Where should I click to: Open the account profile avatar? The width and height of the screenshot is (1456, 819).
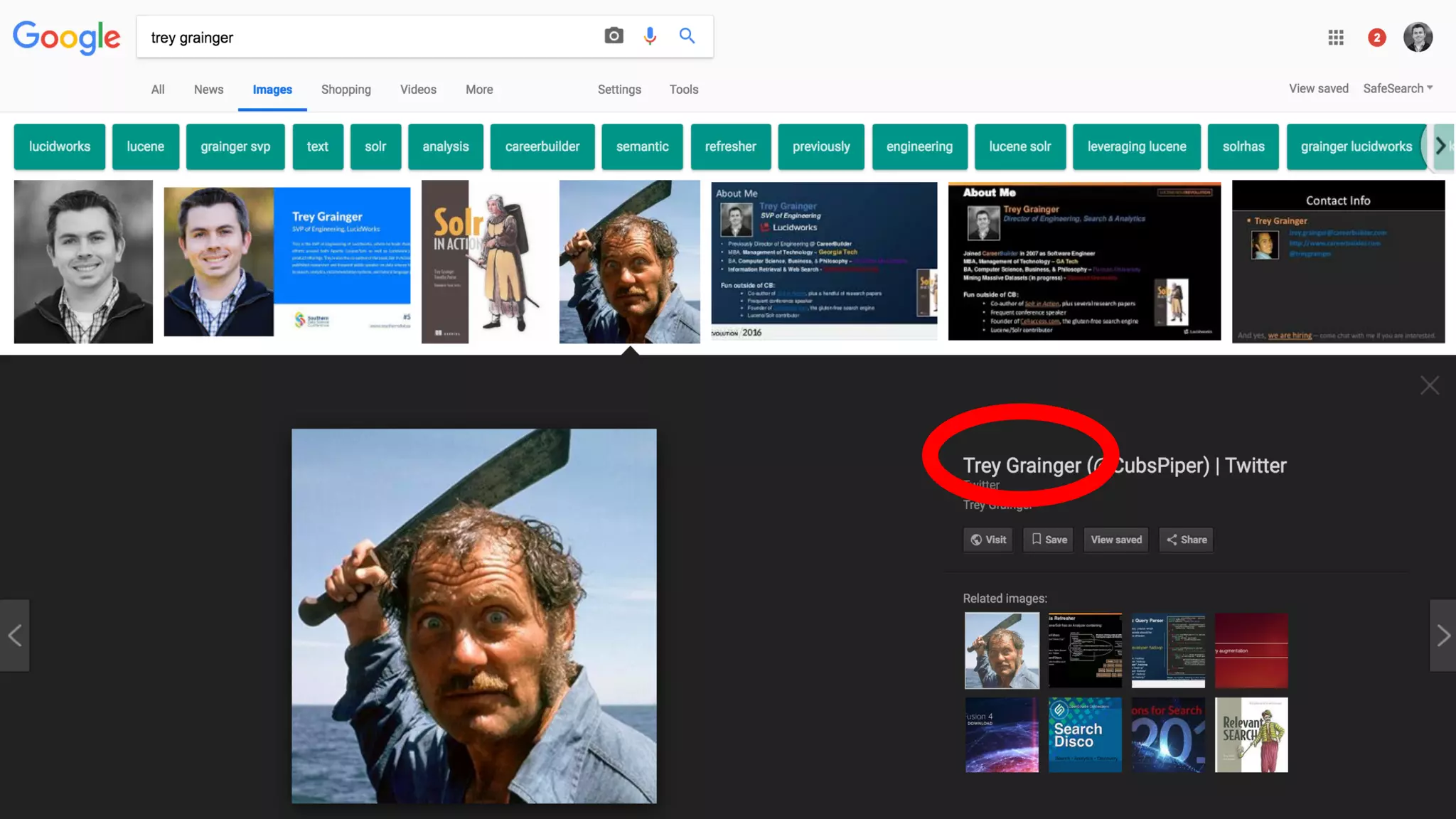[x=1418, y=38]
